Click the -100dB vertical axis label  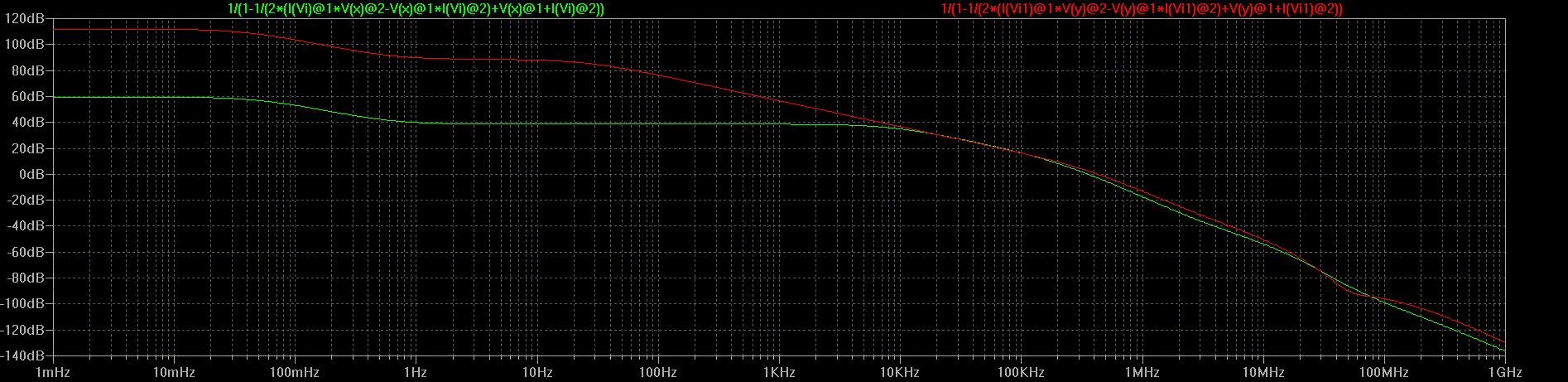pos(23,303)
